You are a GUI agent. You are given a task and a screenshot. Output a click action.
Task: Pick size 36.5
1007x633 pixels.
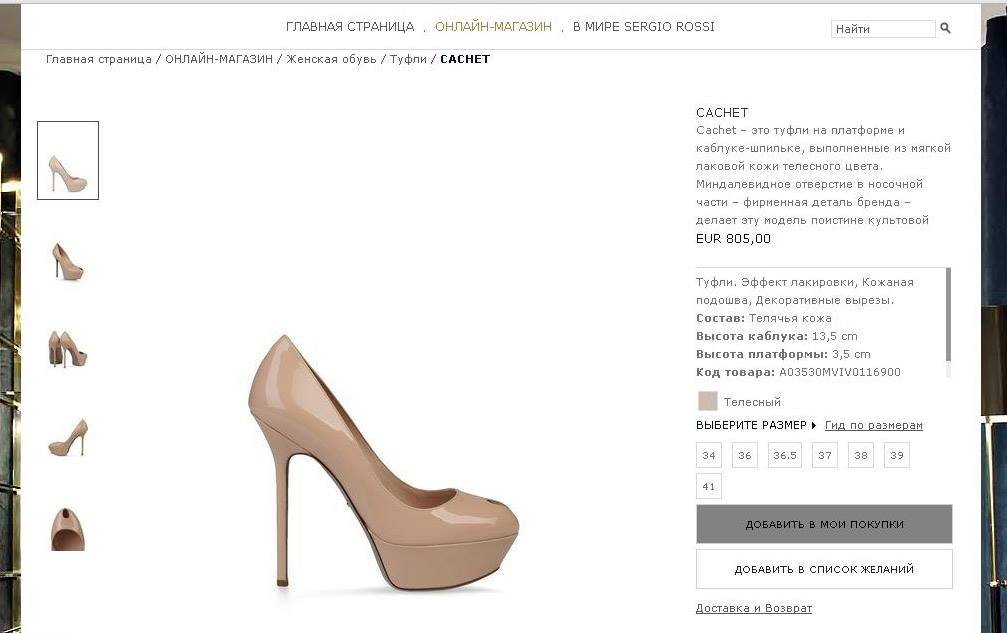pos(785,455)
